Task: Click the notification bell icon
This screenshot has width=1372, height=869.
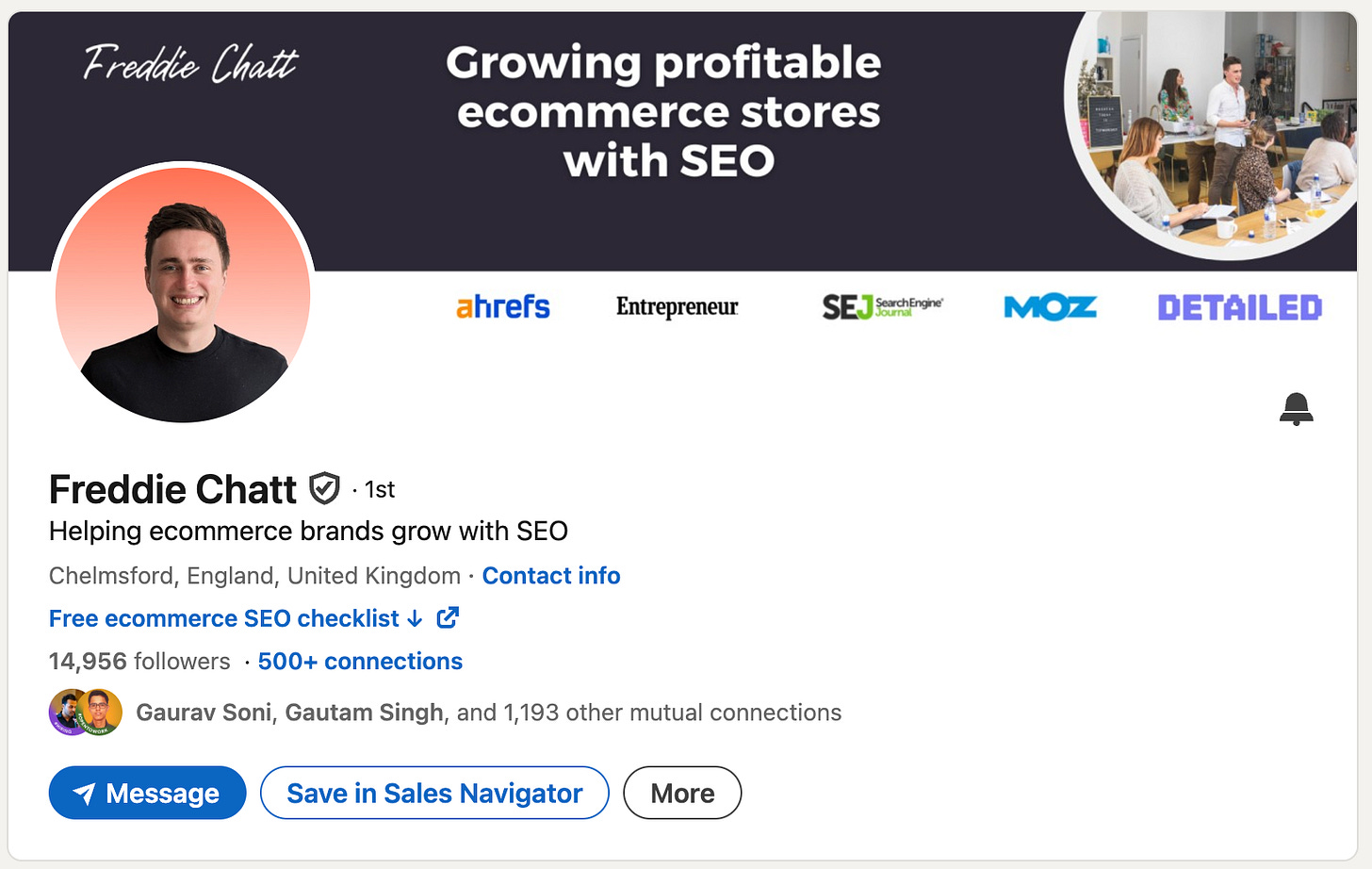Action: click(1297, 409)
